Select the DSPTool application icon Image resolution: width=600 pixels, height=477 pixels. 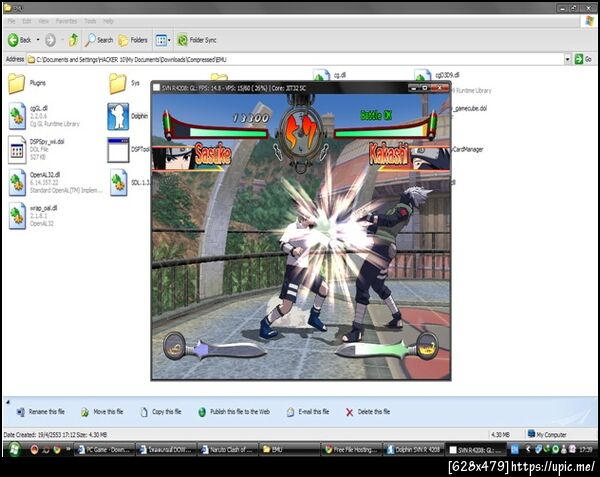point(118,150)
